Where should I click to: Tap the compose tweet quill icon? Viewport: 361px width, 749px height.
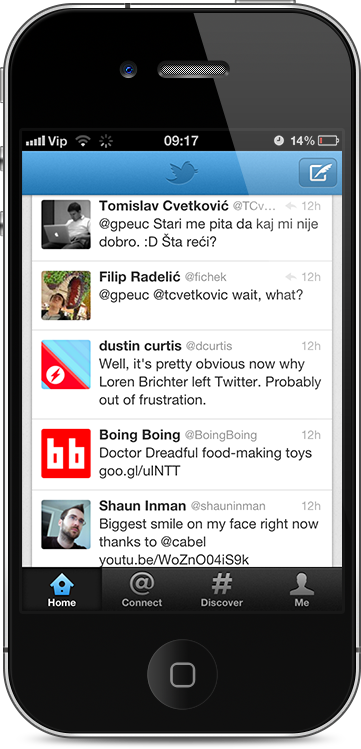(318, 172)
